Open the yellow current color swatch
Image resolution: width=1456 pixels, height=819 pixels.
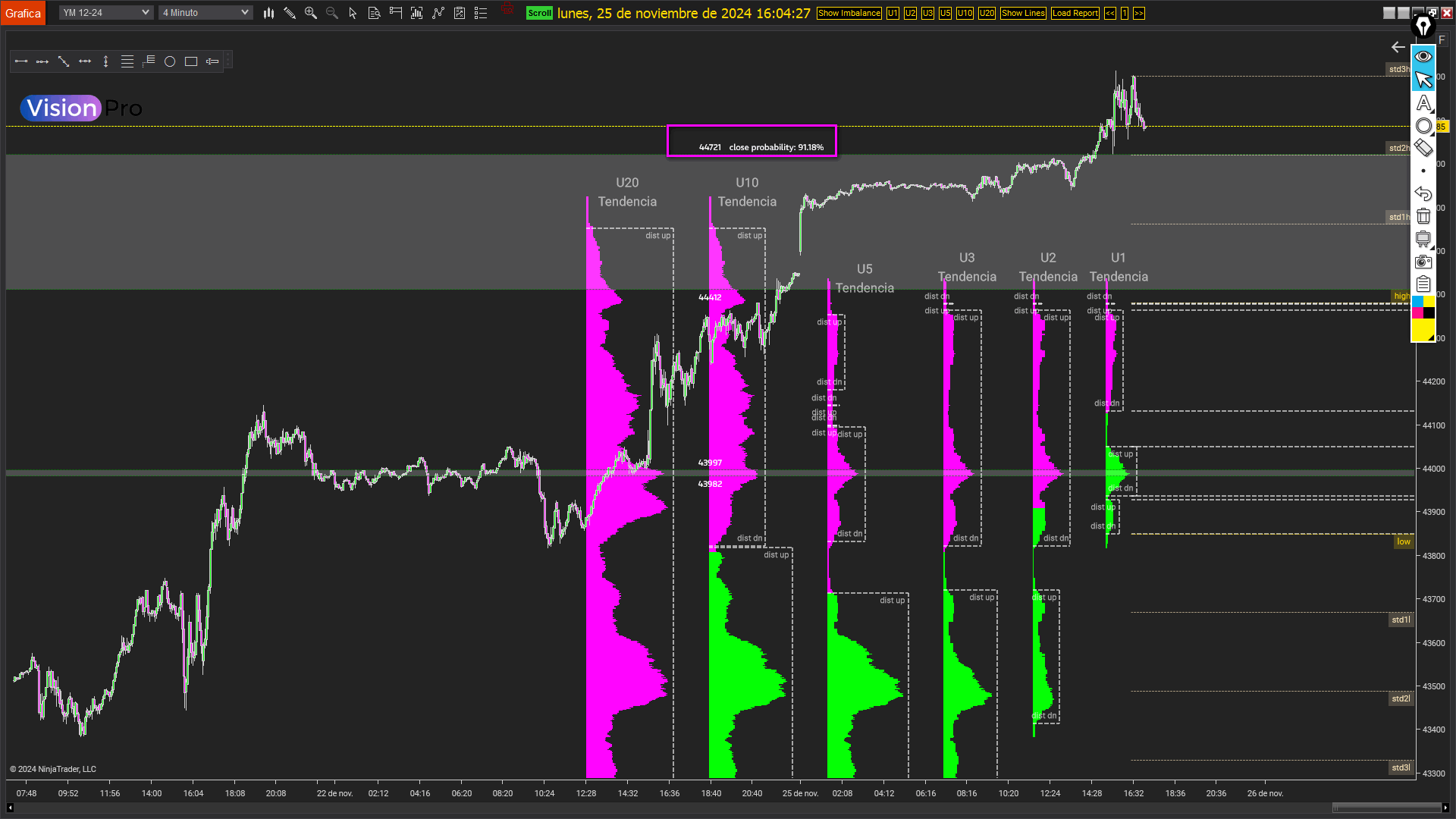pos(1423,330)
